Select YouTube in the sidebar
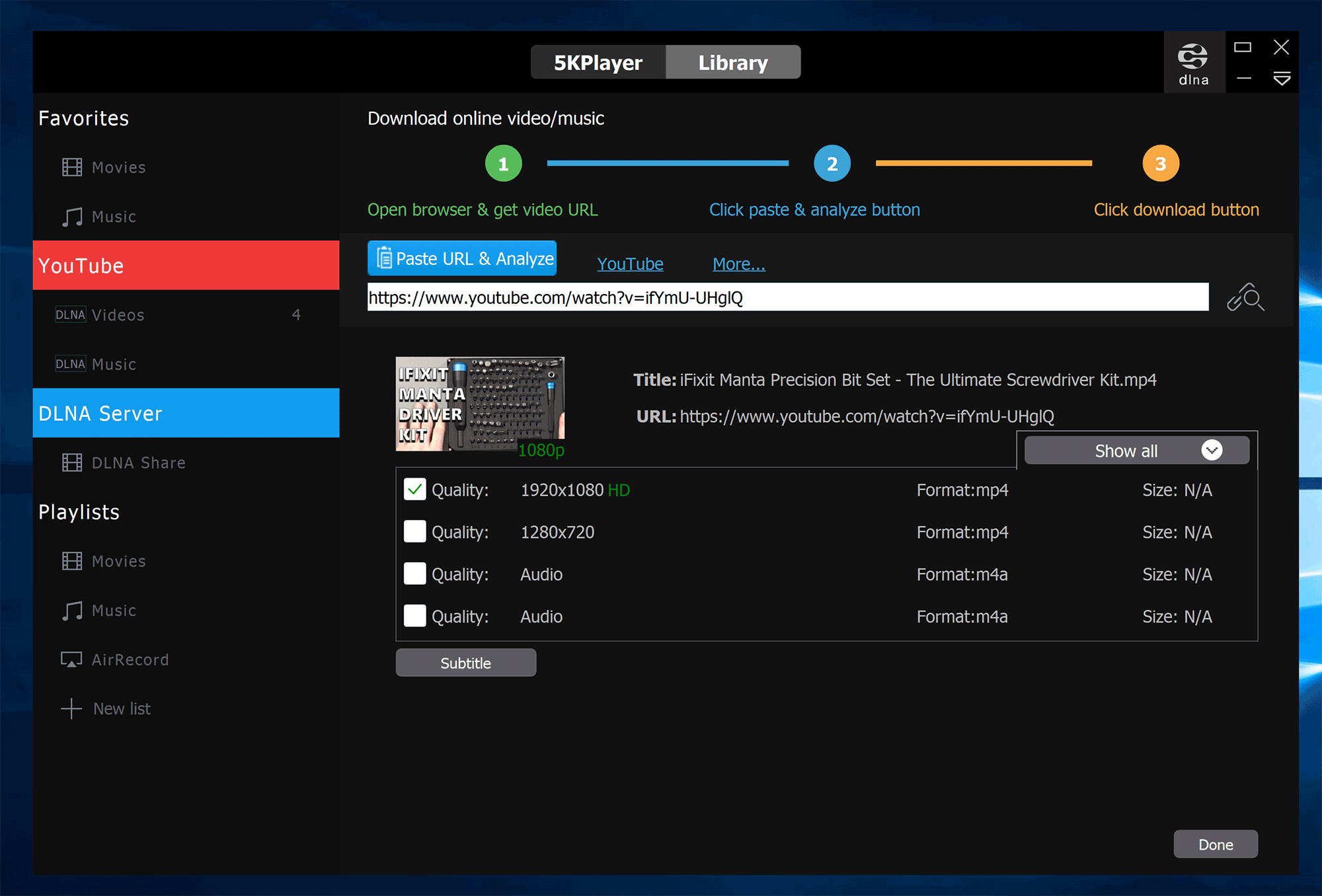 (x=186, y=265)
